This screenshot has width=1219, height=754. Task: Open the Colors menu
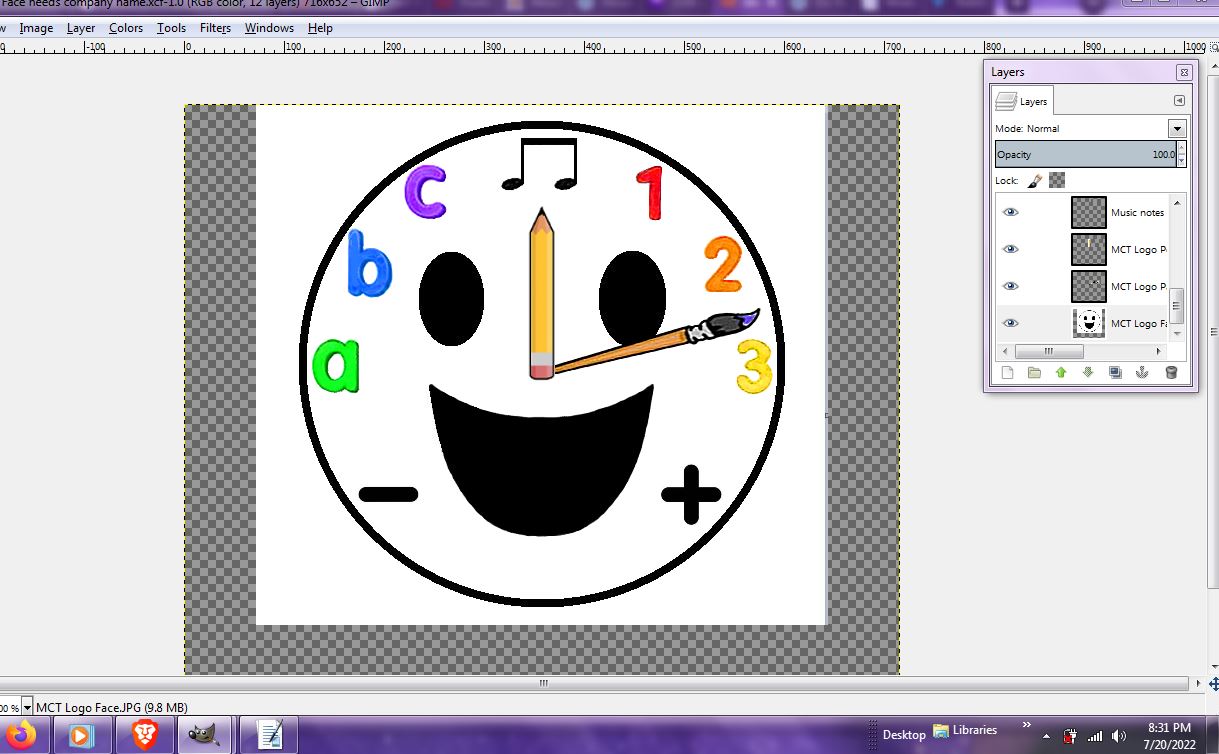[x=126, y=28]
